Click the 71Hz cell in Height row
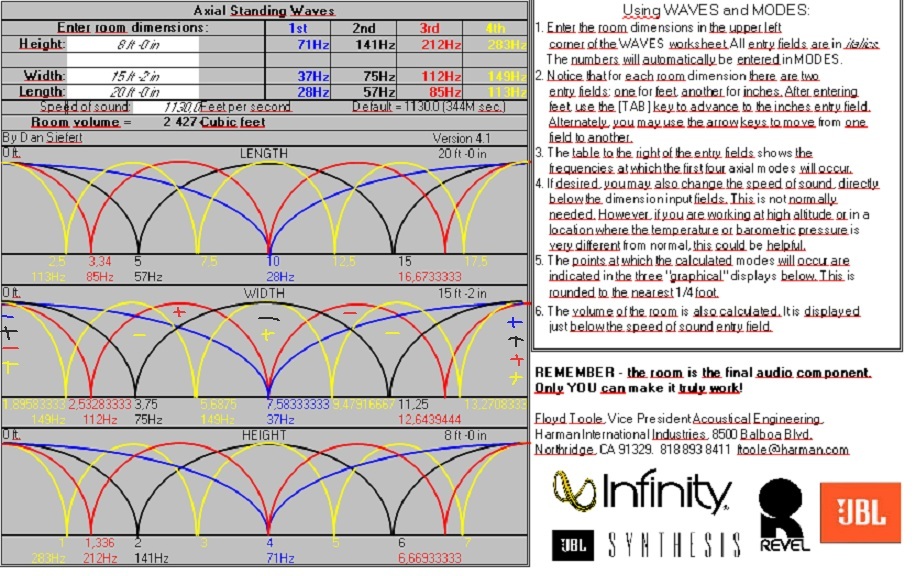 coord(298,44)
